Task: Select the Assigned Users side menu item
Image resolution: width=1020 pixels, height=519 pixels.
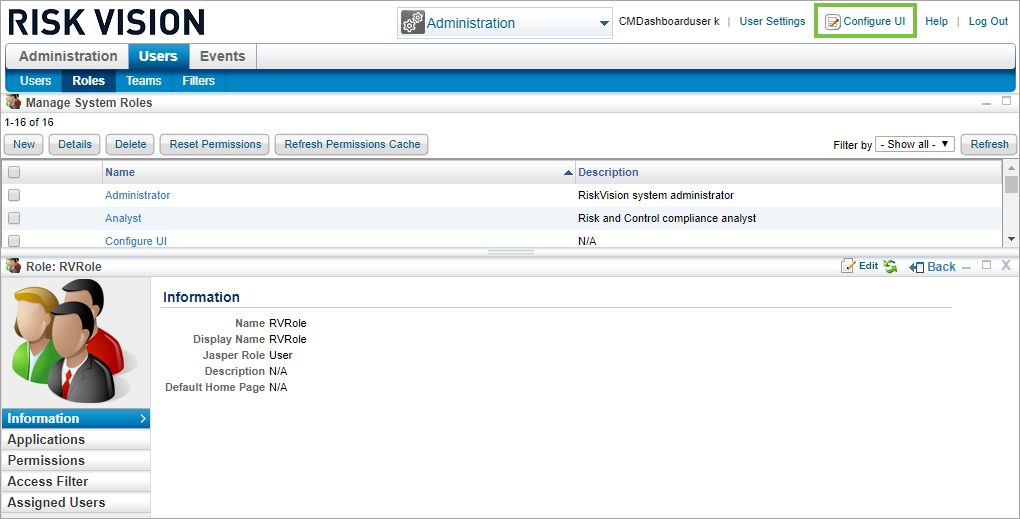Action: (75, 503)
